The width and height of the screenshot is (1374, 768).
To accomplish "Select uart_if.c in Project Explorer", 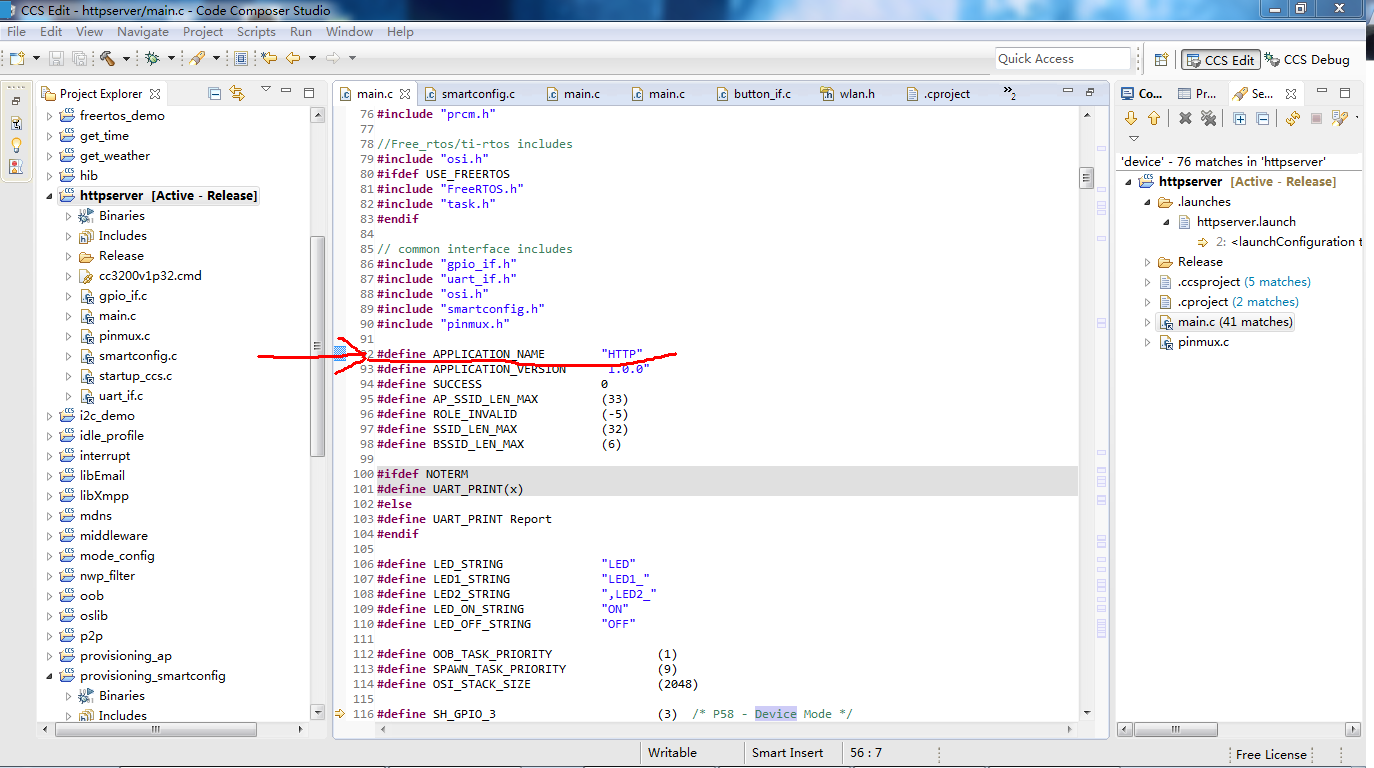I will [x=120, y=396].
